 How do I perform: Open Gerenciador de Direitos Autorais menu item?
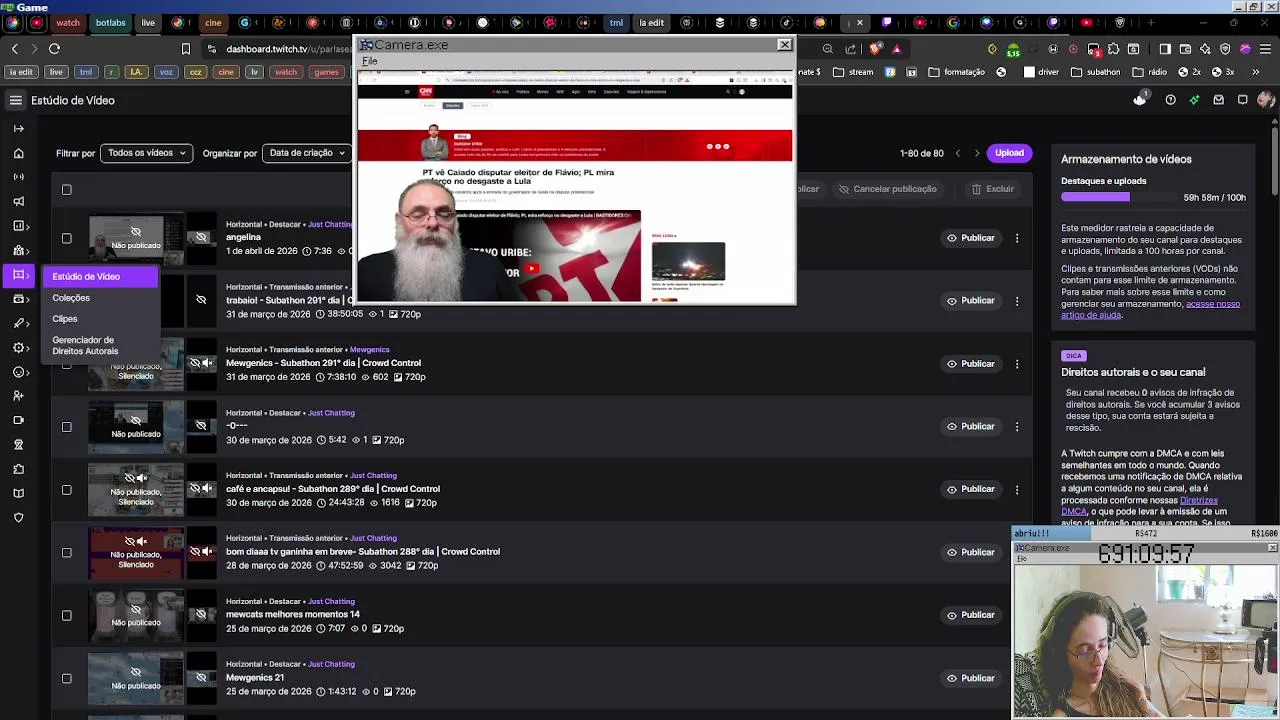[85, 346]
